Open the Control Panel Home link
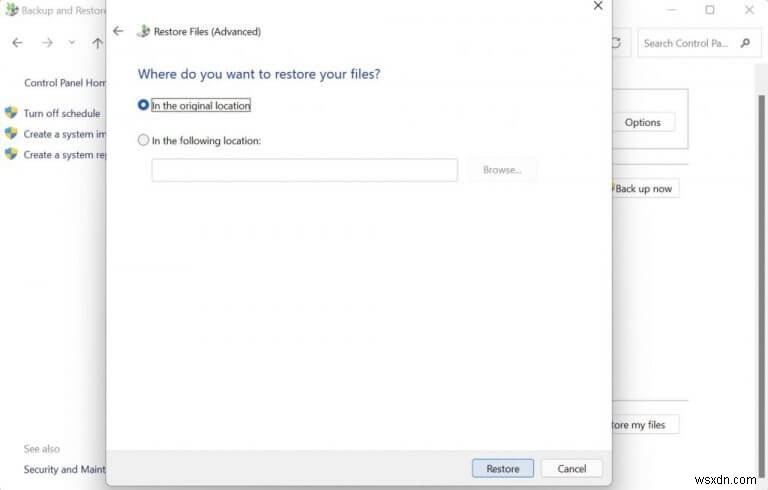Viewport: 768px width, 490px height. [65, 83]
